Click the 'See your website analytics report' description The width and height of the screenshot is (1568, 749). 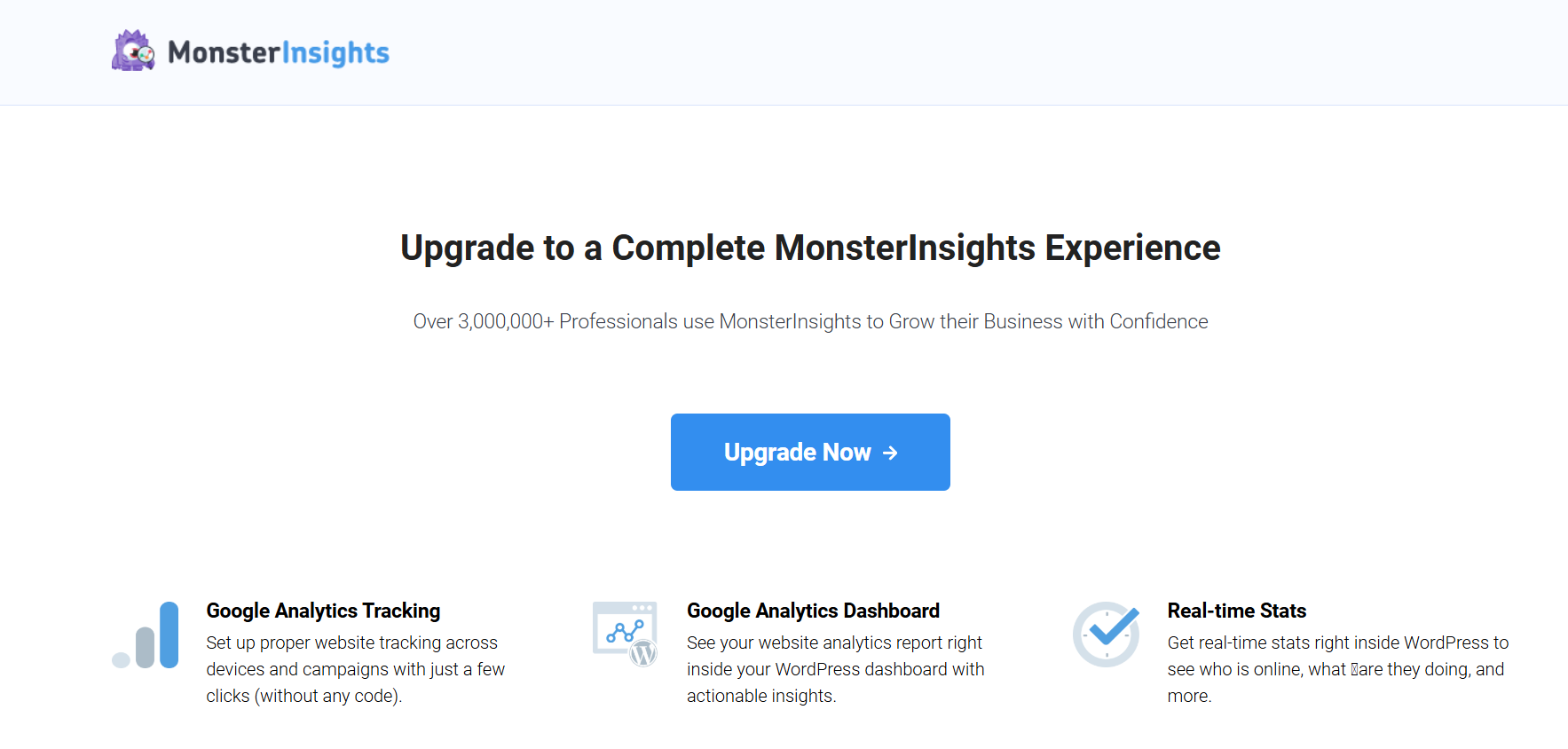pyautogui.click(x=834, y=643)
